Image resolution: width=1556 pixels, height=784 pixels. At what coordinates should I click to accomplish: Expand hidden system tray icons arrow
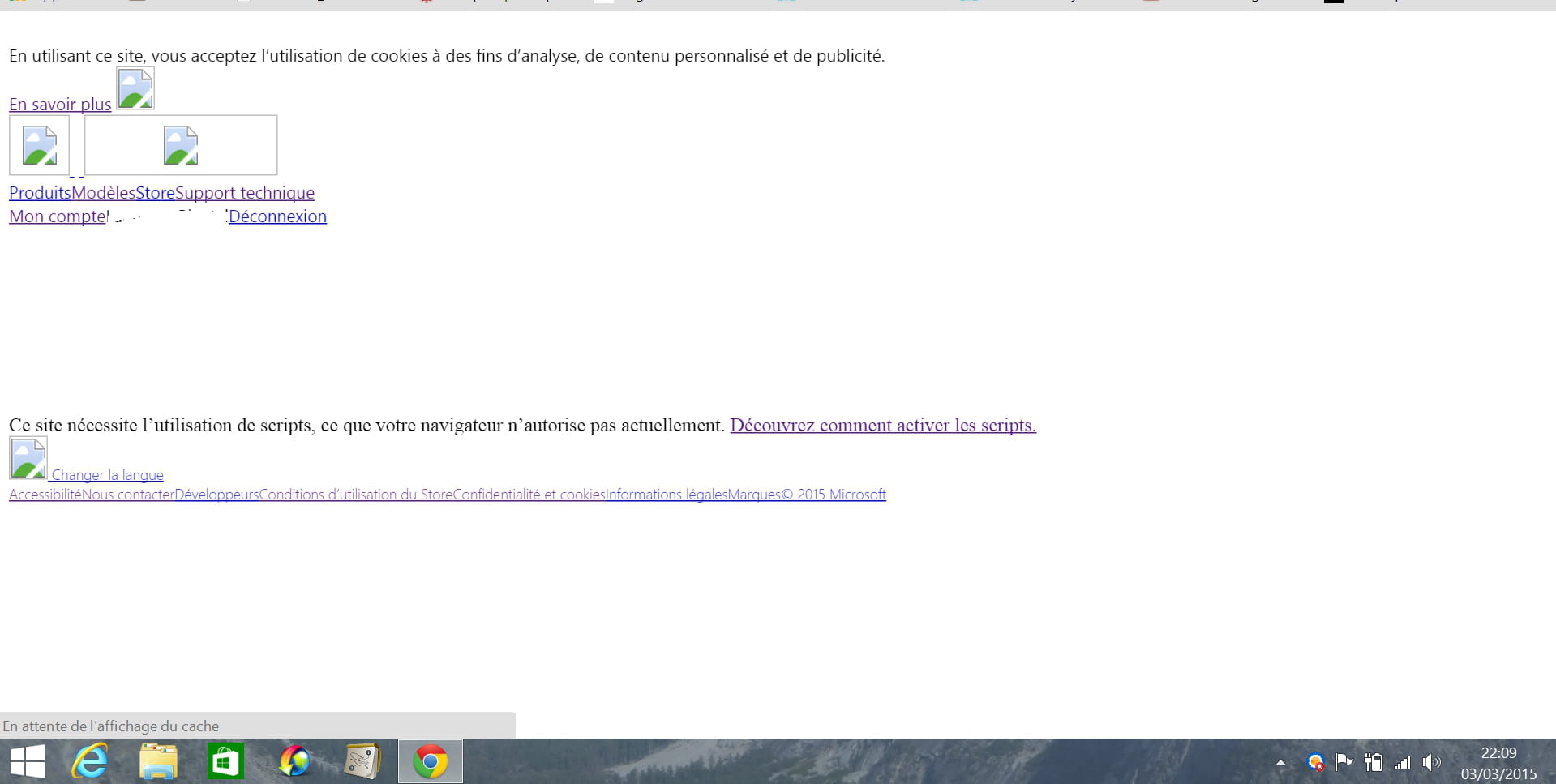(x=1281, y=762)
